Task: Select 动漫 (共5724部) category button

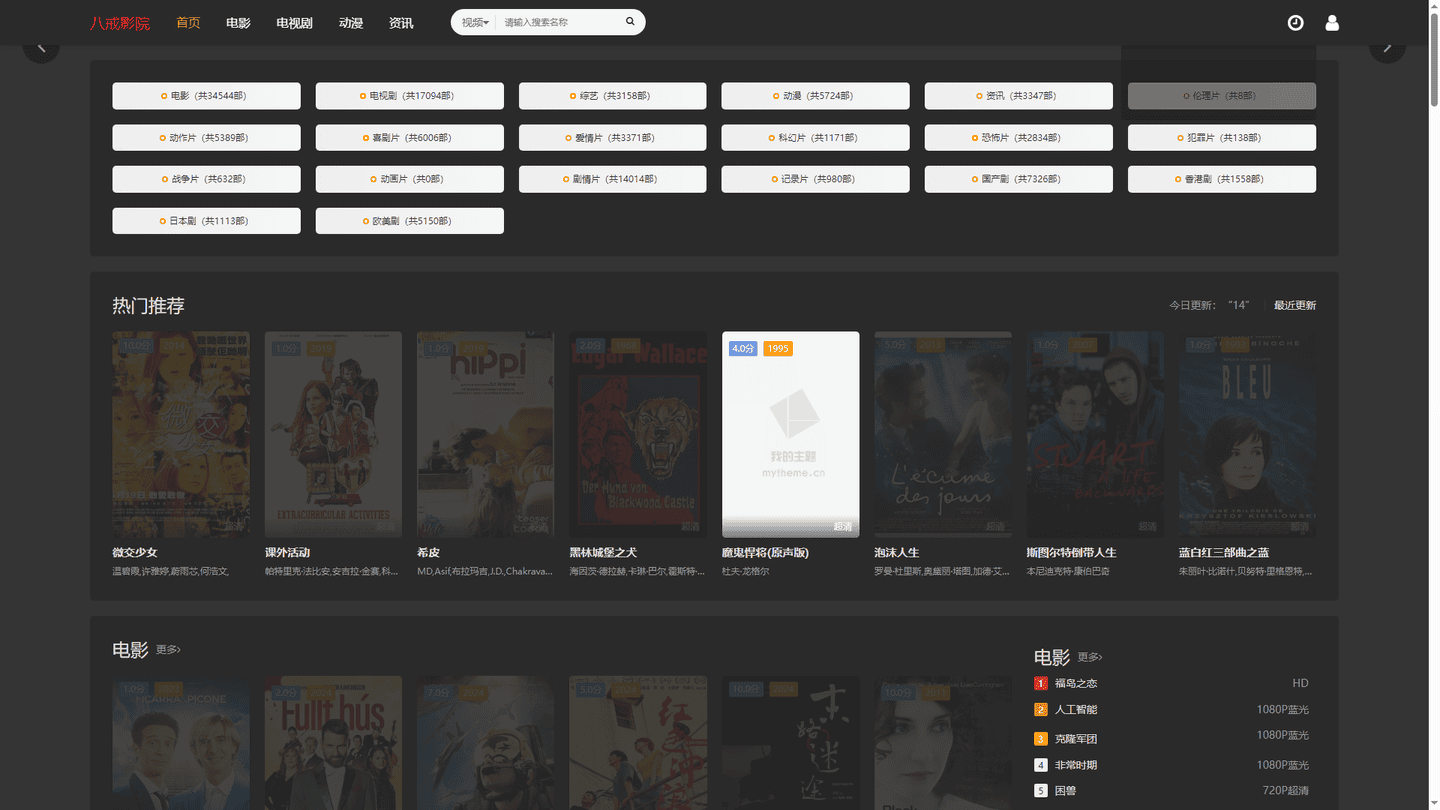Action: pos(815,96)
